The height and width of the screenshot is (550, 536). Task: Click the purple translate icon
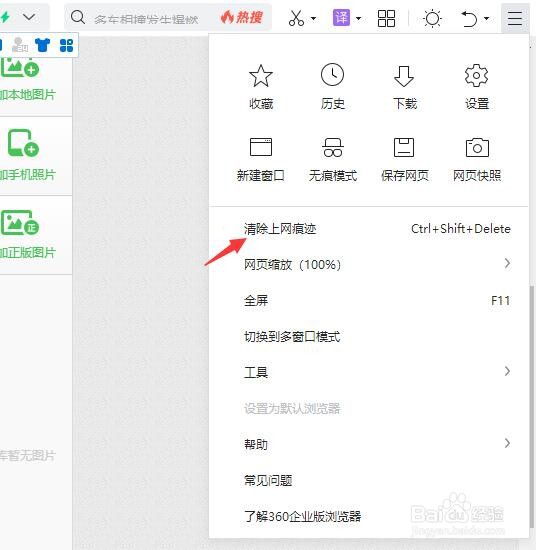click(341, 18)
